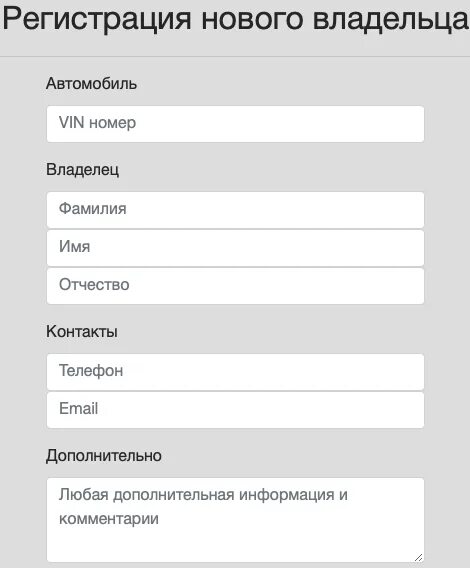Click the VIN номер input field

235,124
